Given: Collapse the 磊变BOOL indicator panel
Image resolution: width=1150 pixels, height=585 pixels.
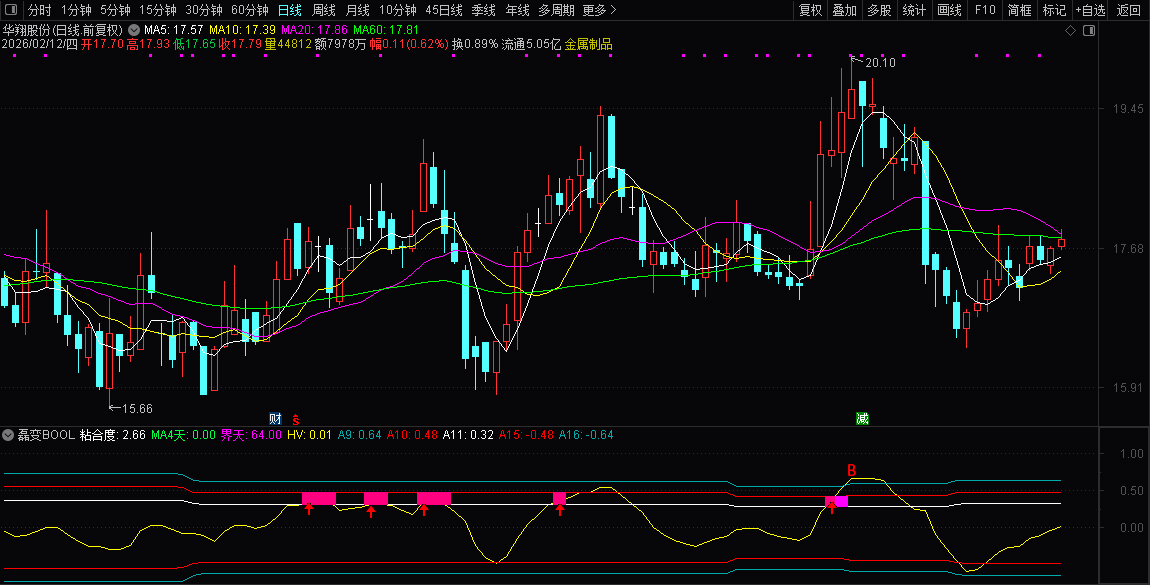Looking at the screenshot, I should click(x=9, y=435).
